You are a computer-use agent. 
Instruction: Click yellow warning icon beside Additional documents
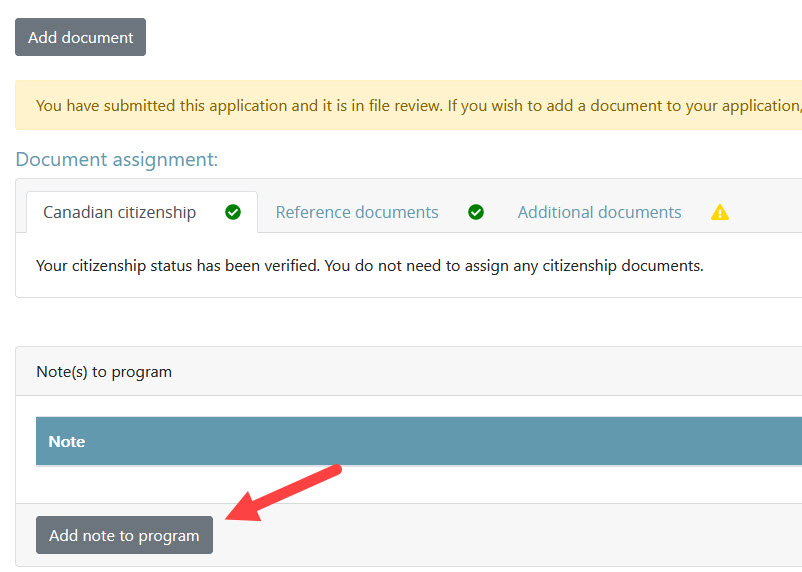point(720,212)
